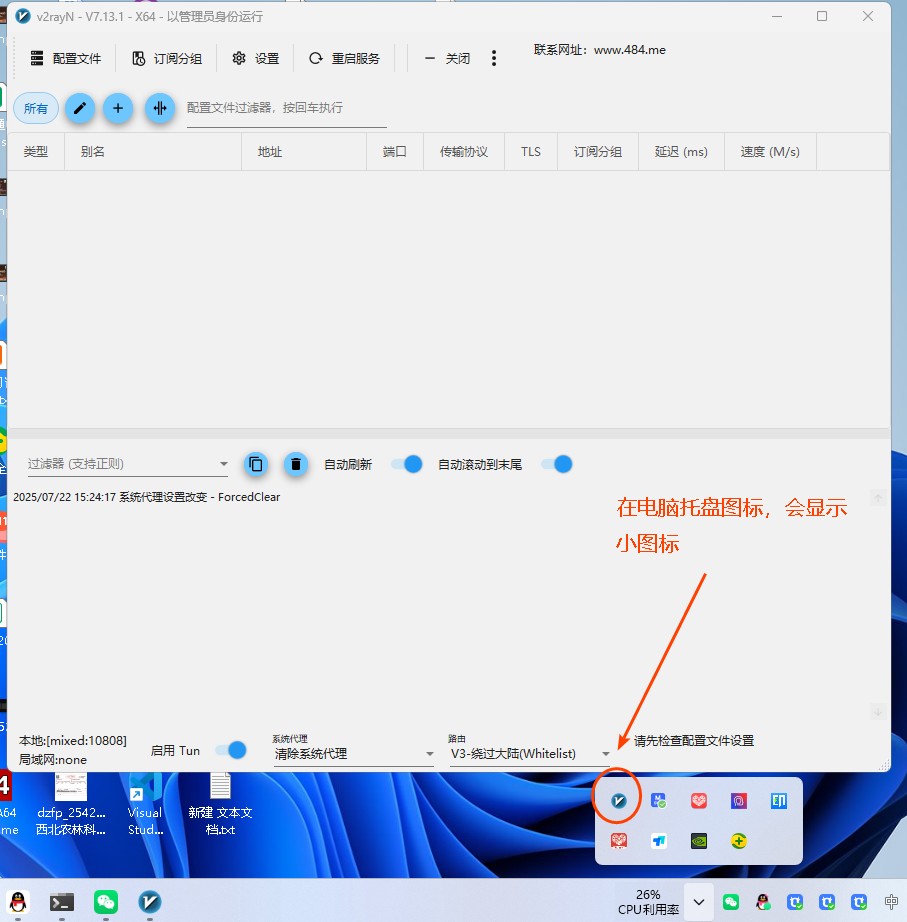Viewport: 907px width, 922px height.
Task: Click the CPU利用率 26% taskbar widget
Action: 648,902
